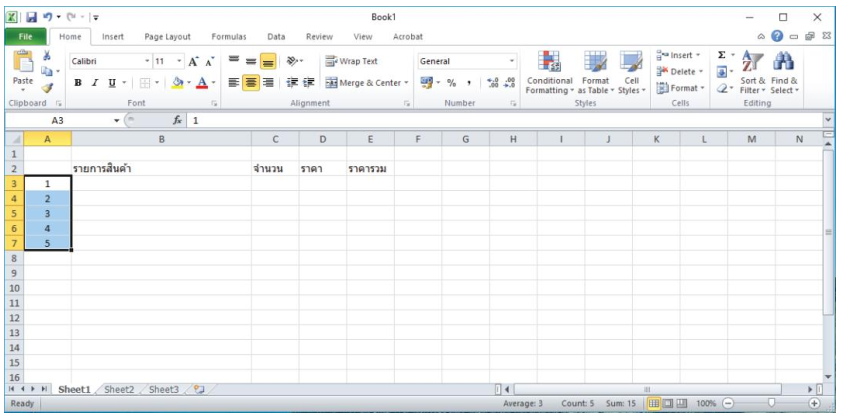Toggle bold formatting
Screen dimensions: 842x418
tap(79, 84)
